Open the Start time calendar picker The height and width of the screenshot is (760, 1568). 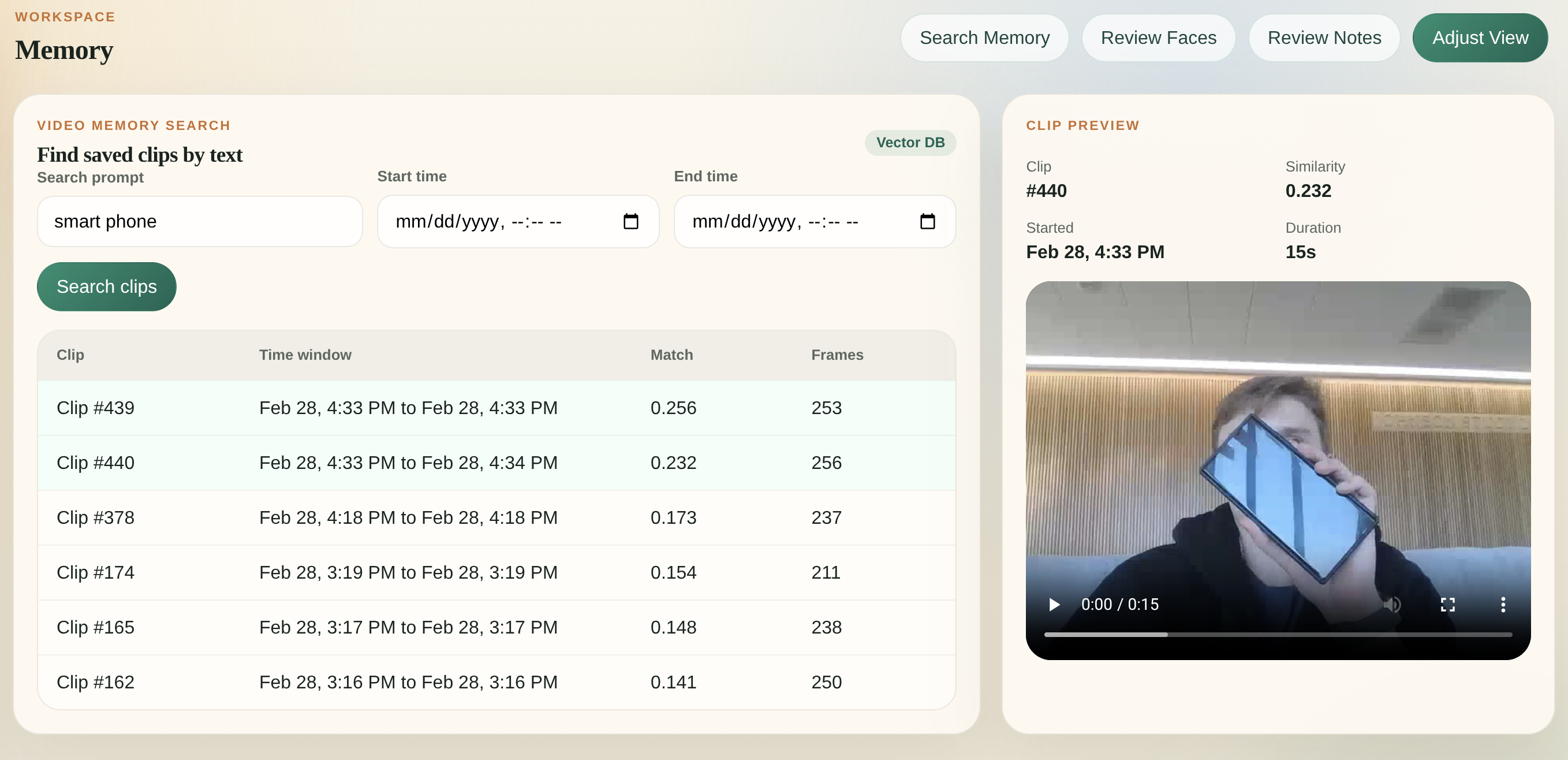630,221
